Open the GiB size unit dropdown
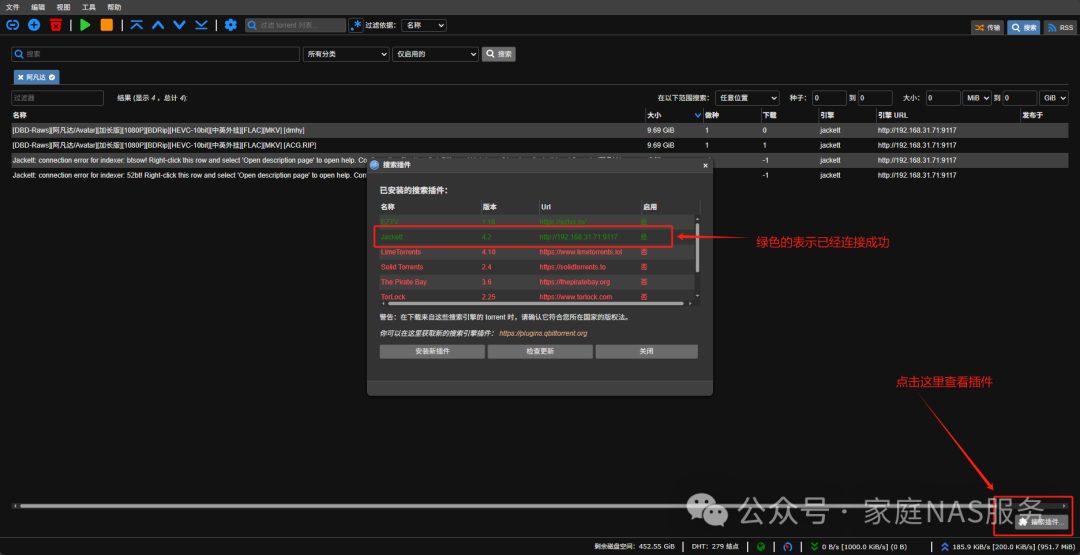This screenshot has width=1080, height=555. point(1054,98)
